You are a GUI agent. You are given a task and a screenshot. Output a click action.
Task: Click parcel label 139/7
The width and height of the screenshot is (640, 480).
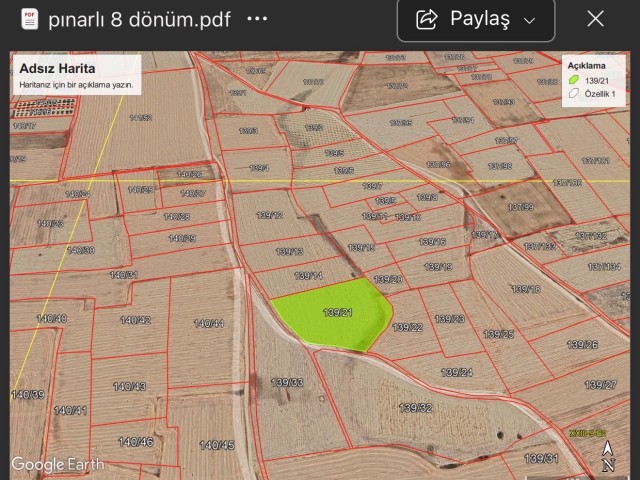pyautogui.click(x=372, y=186)
